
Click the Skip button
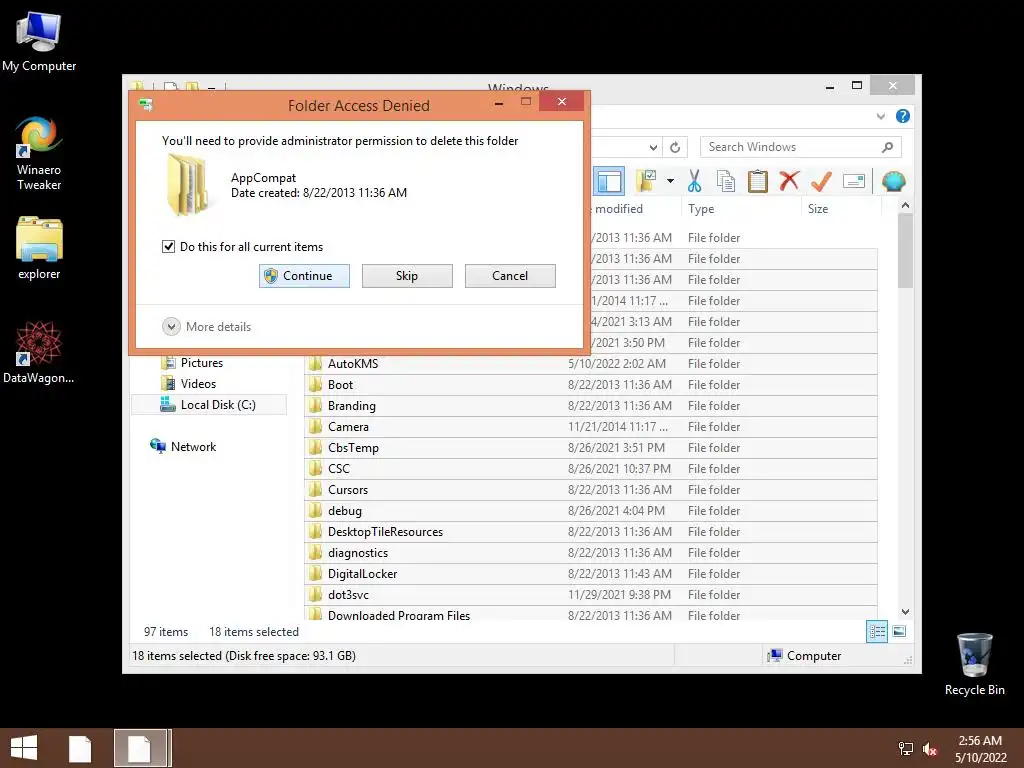(407, 276)
